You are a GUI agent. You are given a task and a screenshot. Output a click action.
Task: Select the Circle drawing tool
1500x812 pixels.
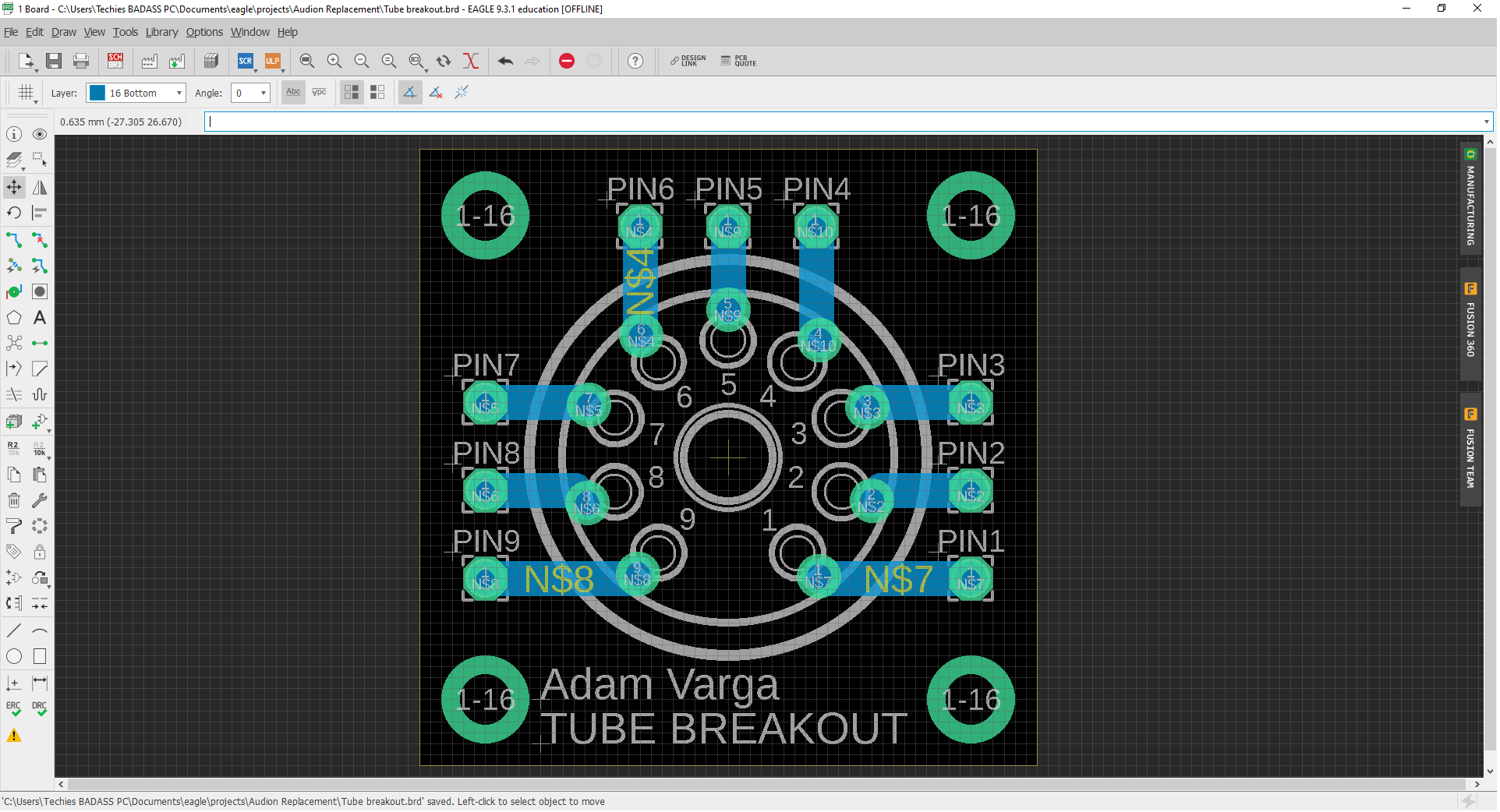(14, 656)
